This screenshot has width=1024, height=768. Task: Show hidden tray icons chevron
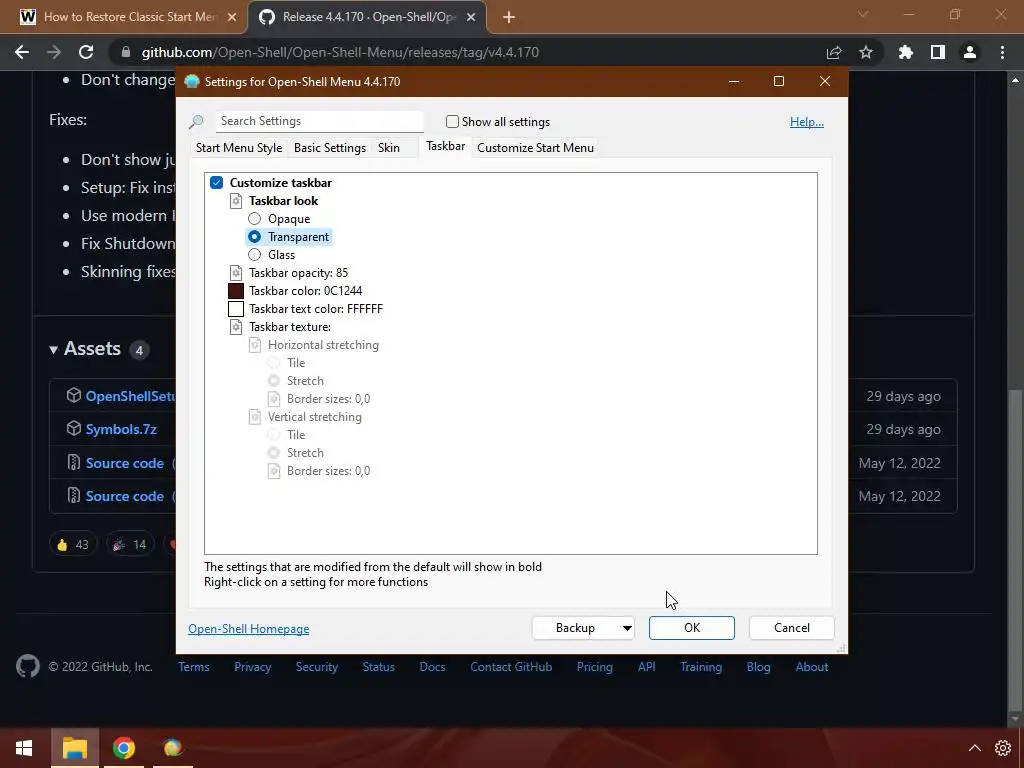(x=974, y=748)
